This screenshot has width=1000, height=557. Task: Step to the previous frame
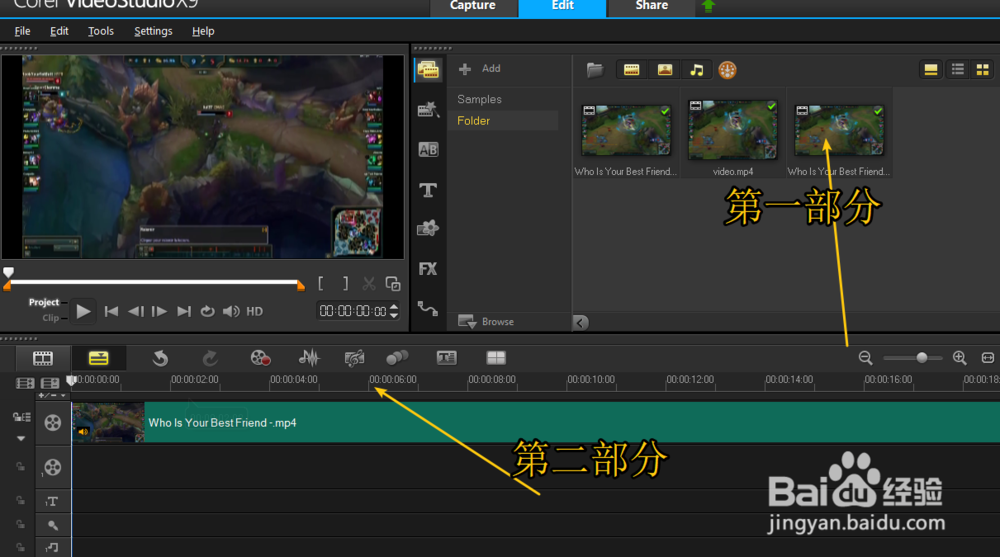click(x=135, y=311)
